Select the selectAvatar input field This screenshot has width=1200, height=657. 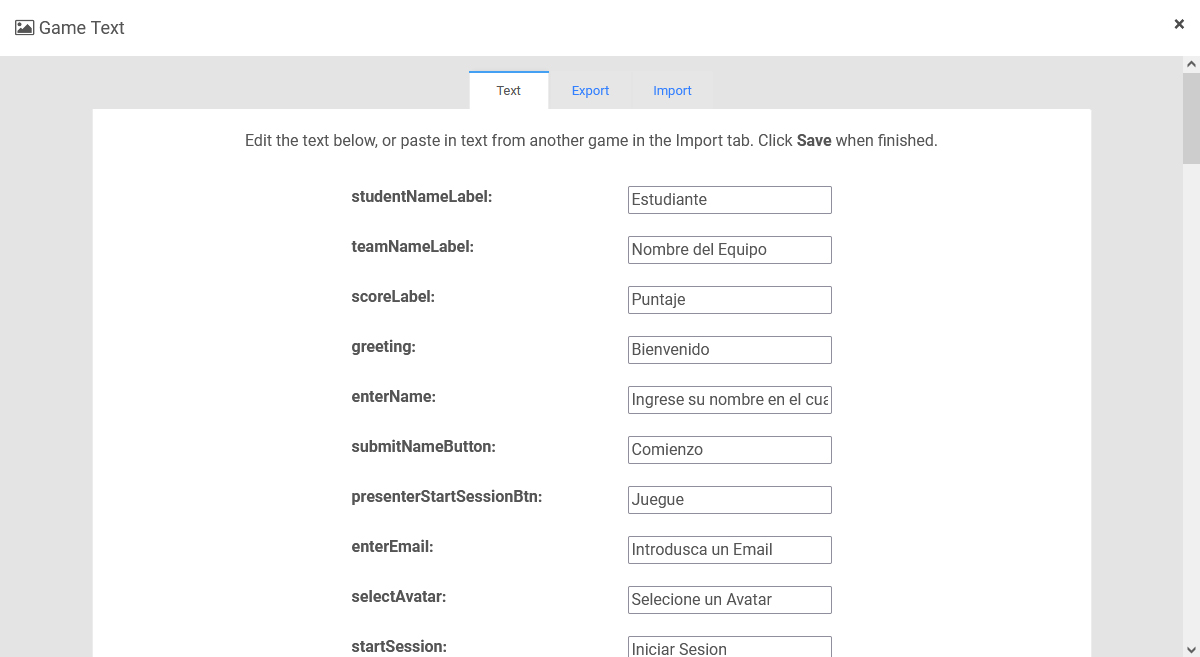(x=729, y=600)
